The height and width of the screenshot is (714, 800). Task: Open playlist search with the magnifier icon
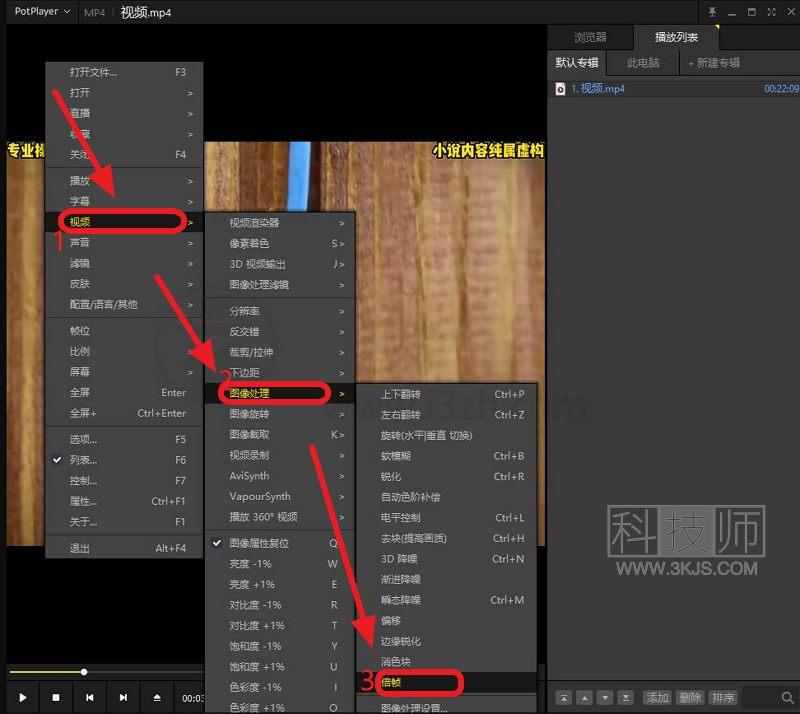(788, 697)
